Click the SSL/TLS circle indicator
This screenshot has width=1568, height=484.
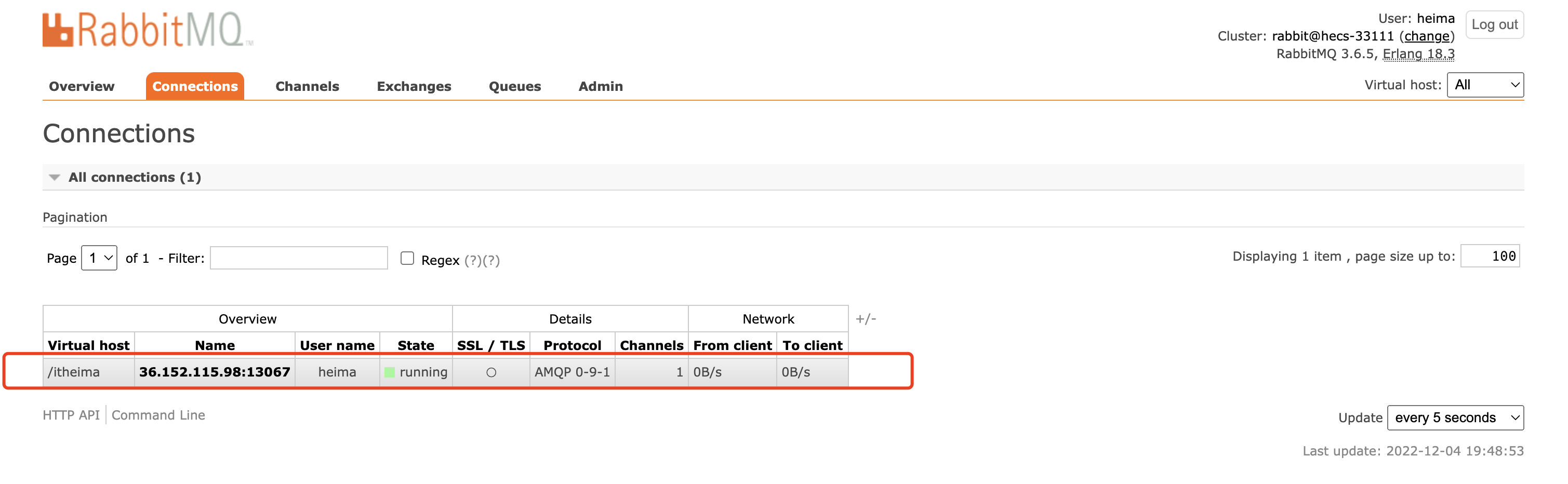point(491,372)
